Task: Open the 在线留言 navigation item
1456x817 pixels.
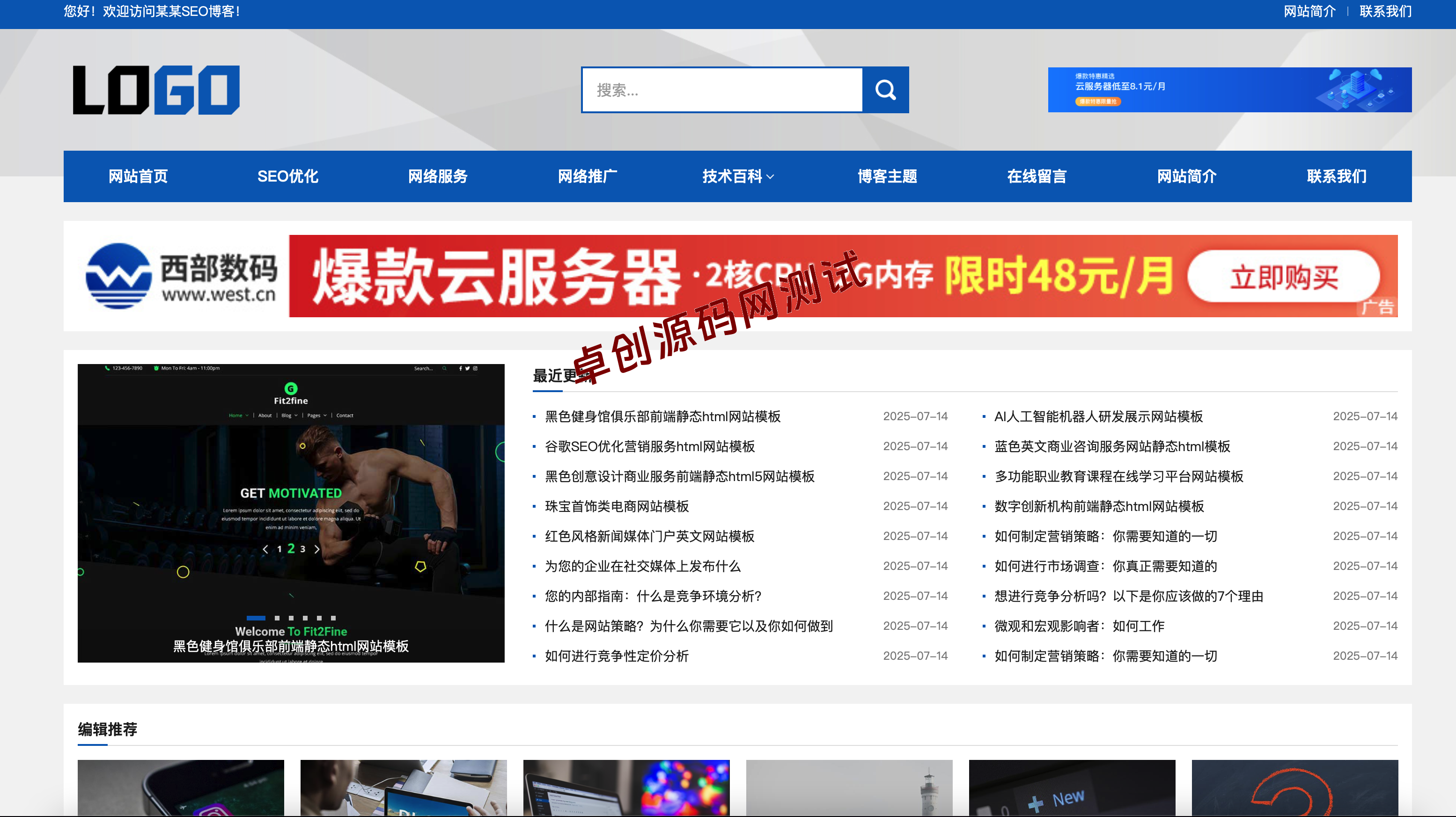Action: tap(1037, 176)
